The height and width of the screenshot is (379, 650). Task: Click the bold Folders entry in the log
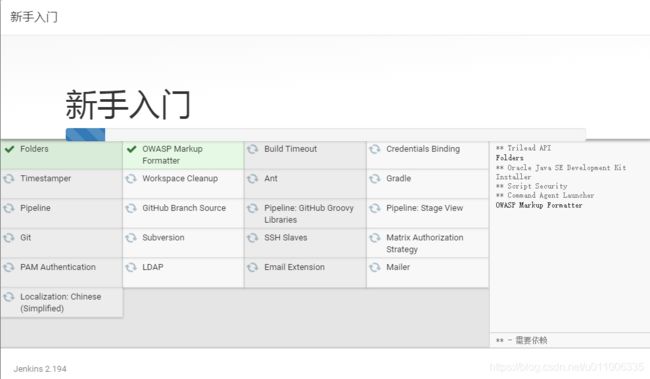pos(509,158)
